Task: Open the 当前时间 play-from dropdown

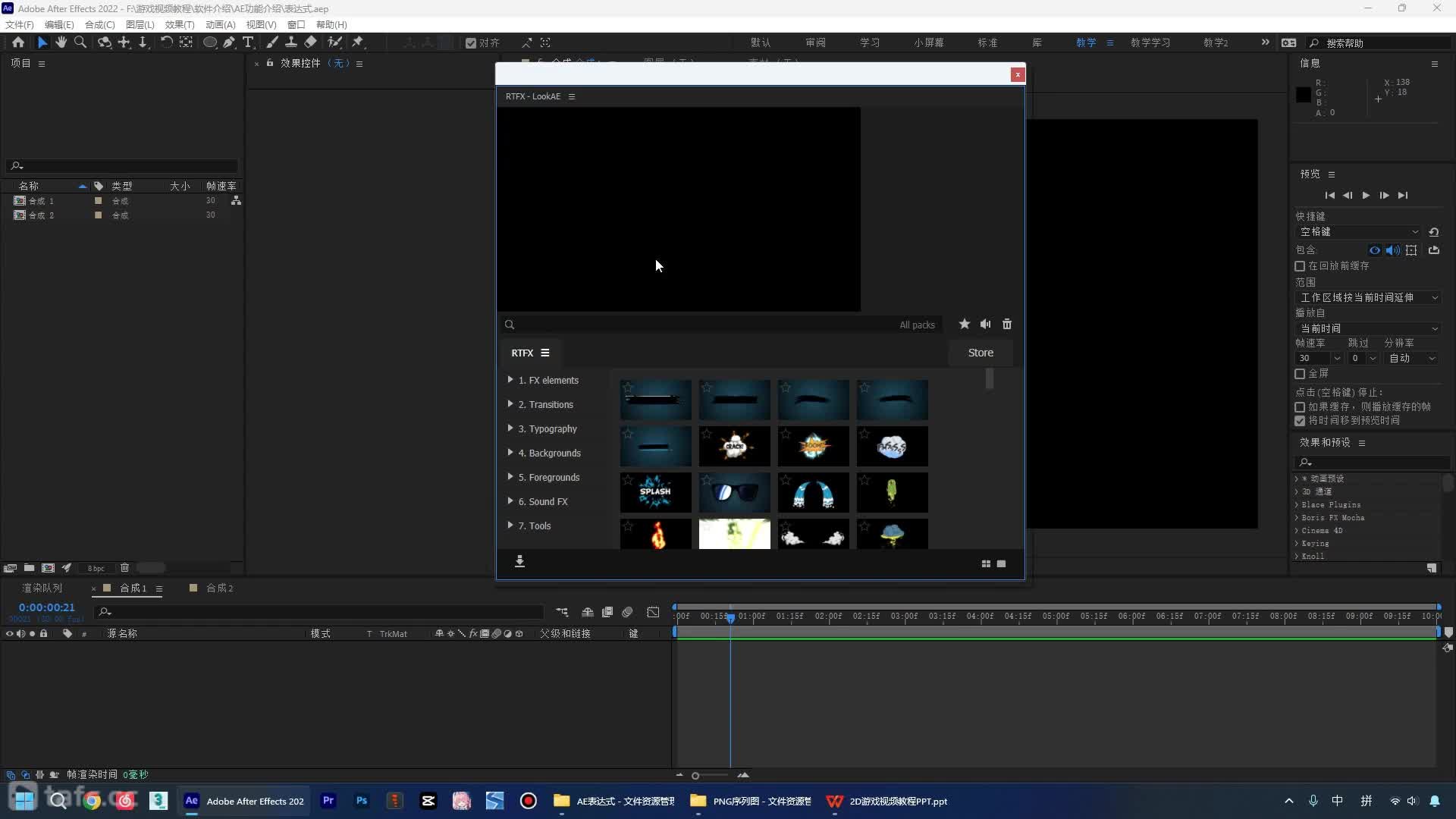Action: 1368,328
